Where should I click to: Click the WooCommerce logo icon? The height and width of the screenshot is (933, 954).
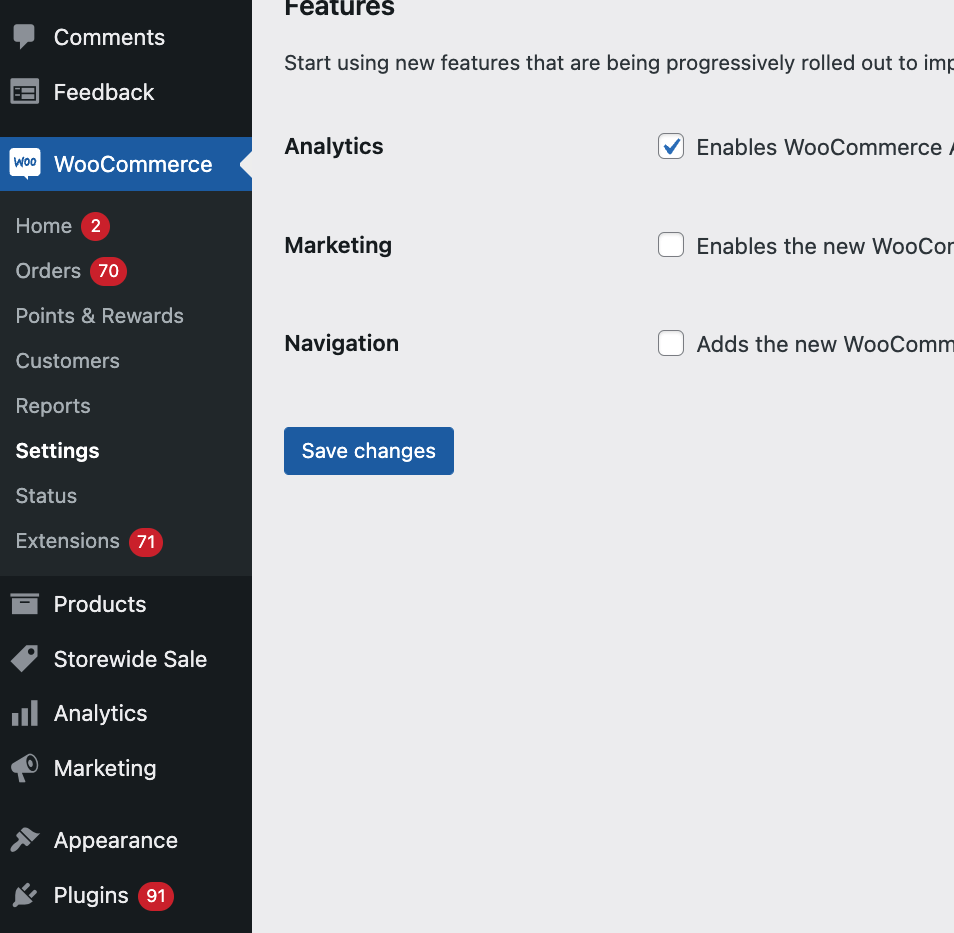point(25,163)
